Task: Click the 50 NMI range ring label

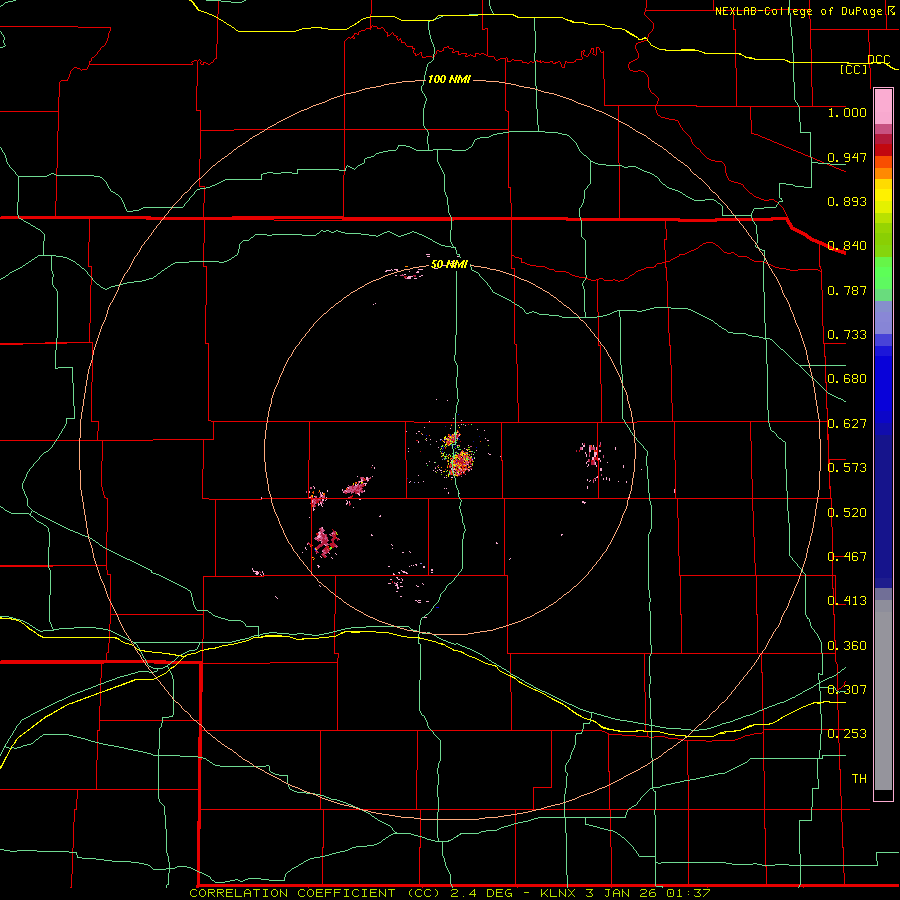Action: click(449, 264)
